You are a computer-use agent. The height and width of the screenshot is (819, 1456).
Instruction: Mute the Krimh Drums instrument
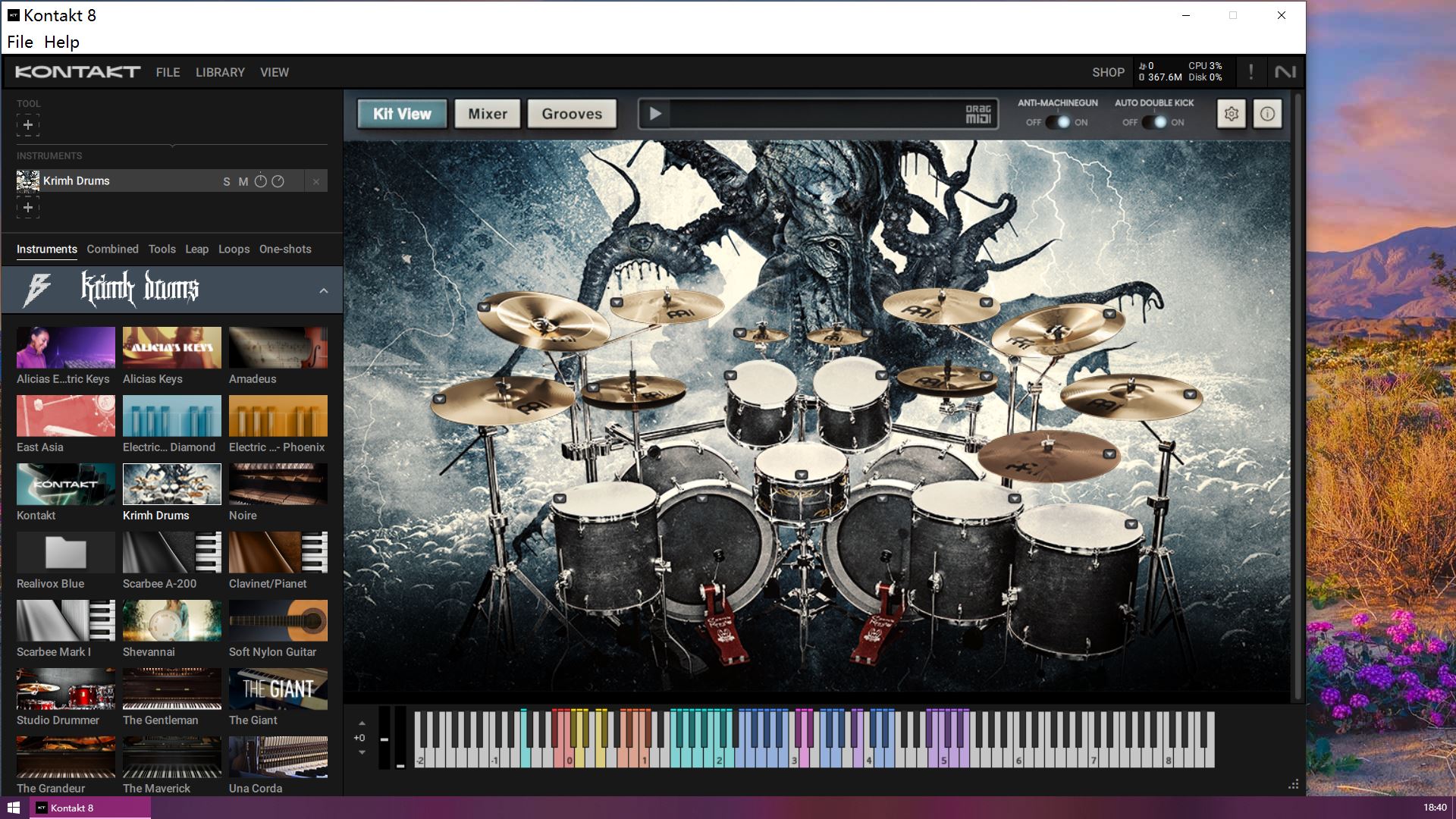point(243,181)
